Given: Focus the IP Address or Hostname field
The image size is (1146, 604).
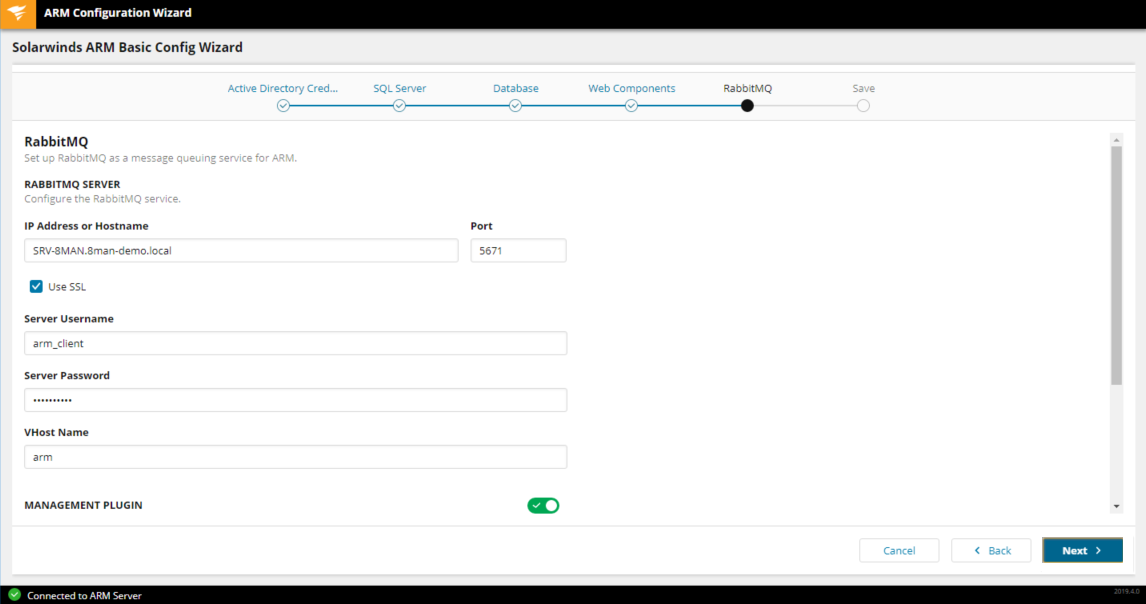Looking at the screenshot, I should [x=241, y=251].
